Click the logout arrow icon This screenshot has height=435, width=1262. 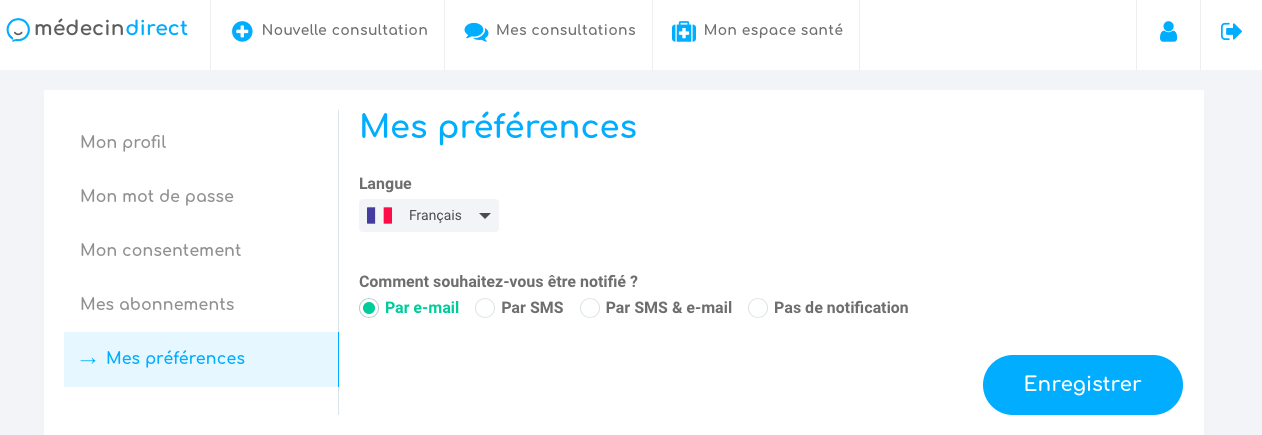tap(1231, 31)
